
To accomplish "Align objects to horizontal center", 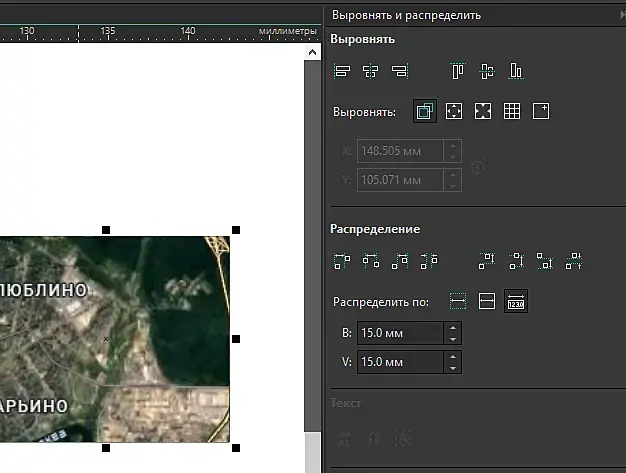I will (371, 71).
